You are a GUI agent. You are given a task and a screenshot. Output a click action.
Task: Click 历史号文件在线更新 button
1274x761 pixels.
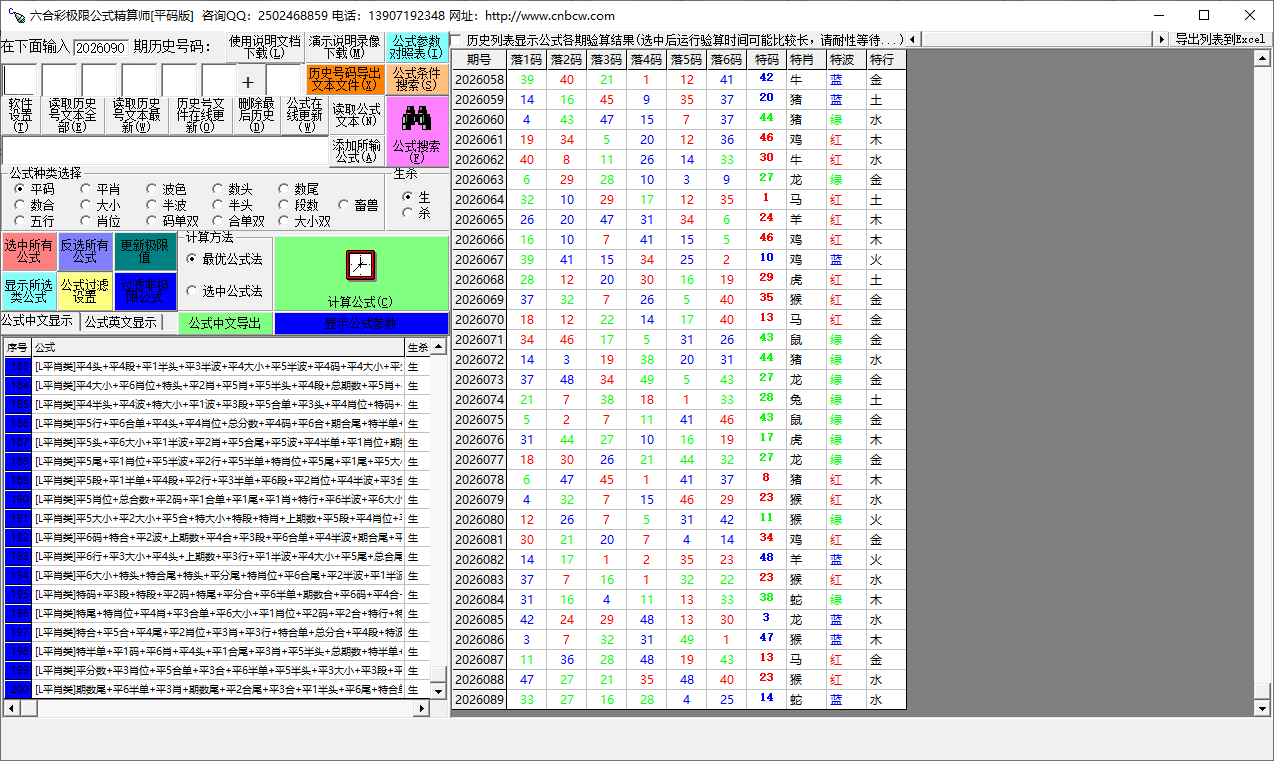click(x=201, y=115)
